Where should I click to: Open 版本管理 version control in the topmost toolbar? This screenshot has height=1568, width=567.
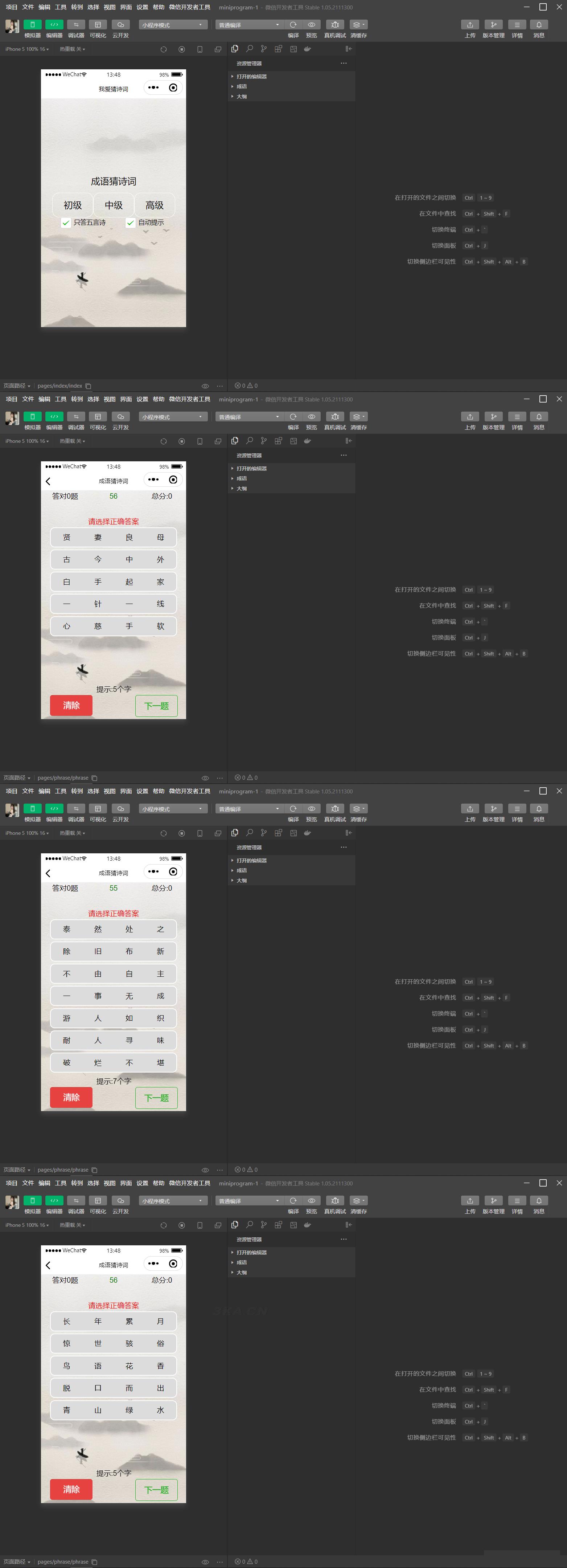pos(493,25)
